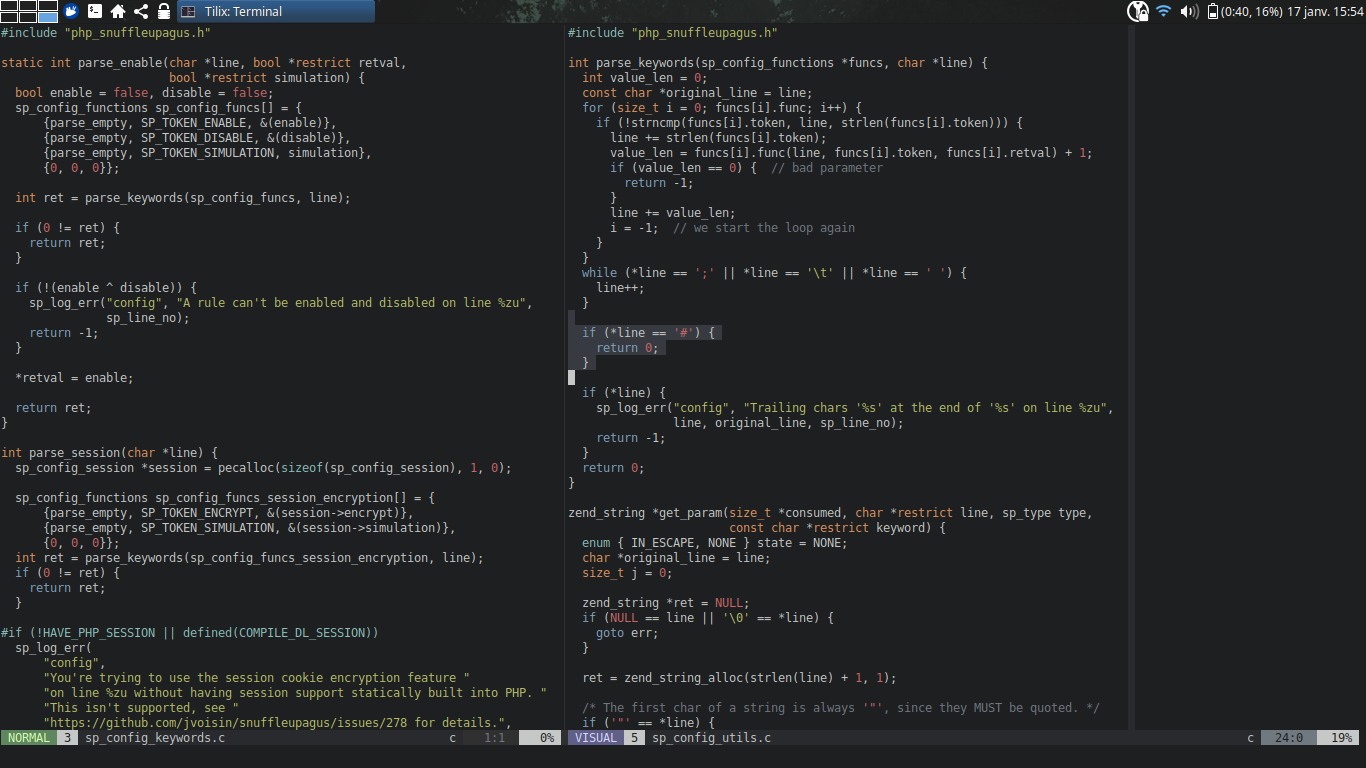The image size is (1366, 768).
Task: Click the padlock lock-screen icon
Action: click(x=164, y=11)
